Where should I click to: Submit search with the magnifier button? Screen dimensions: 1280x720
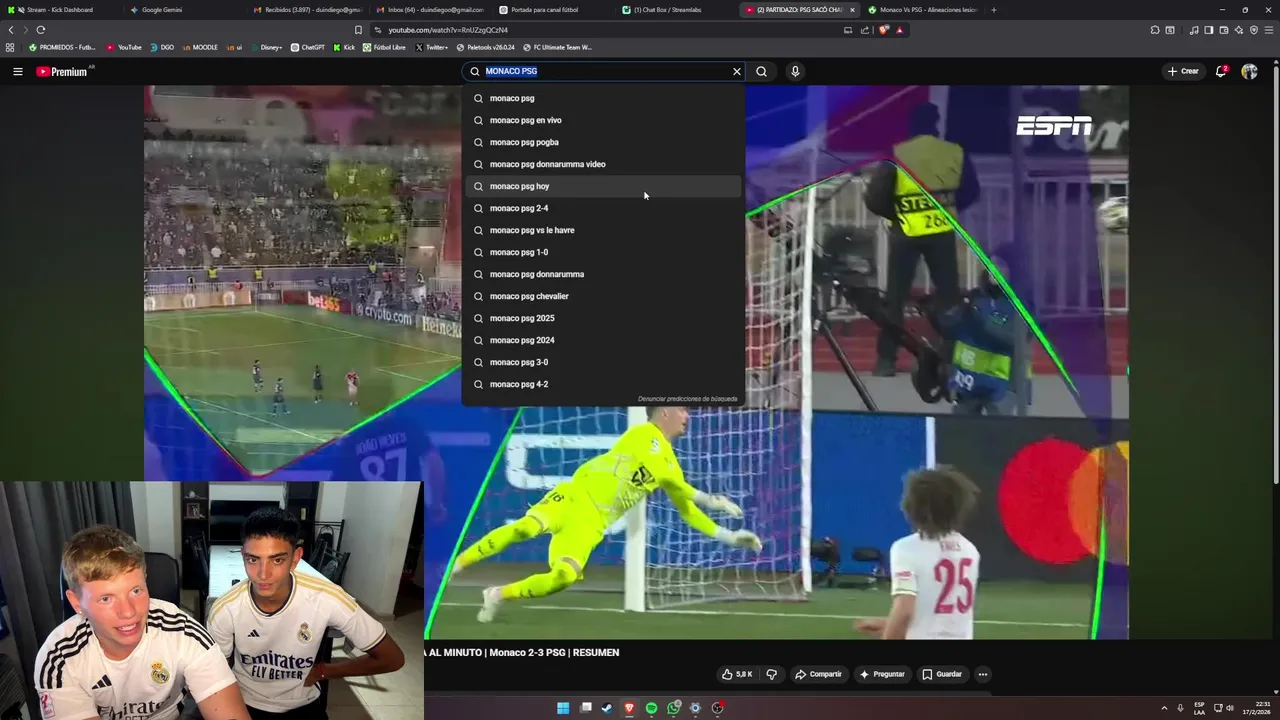761,71
